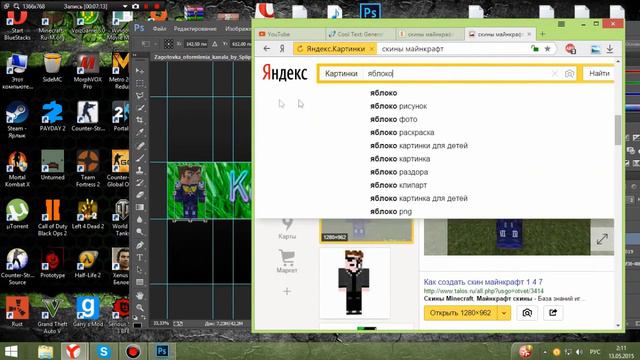Image resolution: width=640 pixels, height=360 pixels.
Task: Select the Crop tool in Photoshop
Action: 140,120
